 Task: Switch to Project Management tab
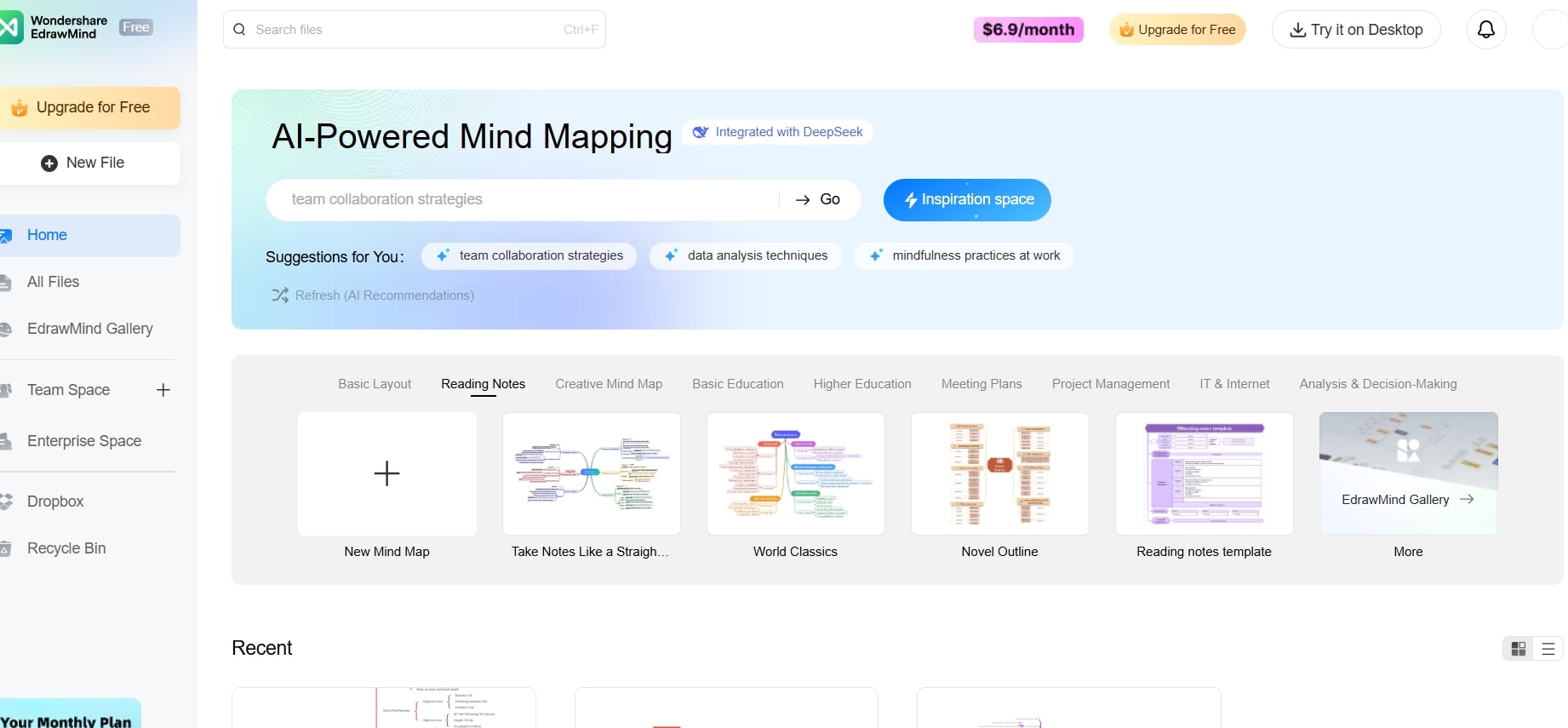point(1111,384)
